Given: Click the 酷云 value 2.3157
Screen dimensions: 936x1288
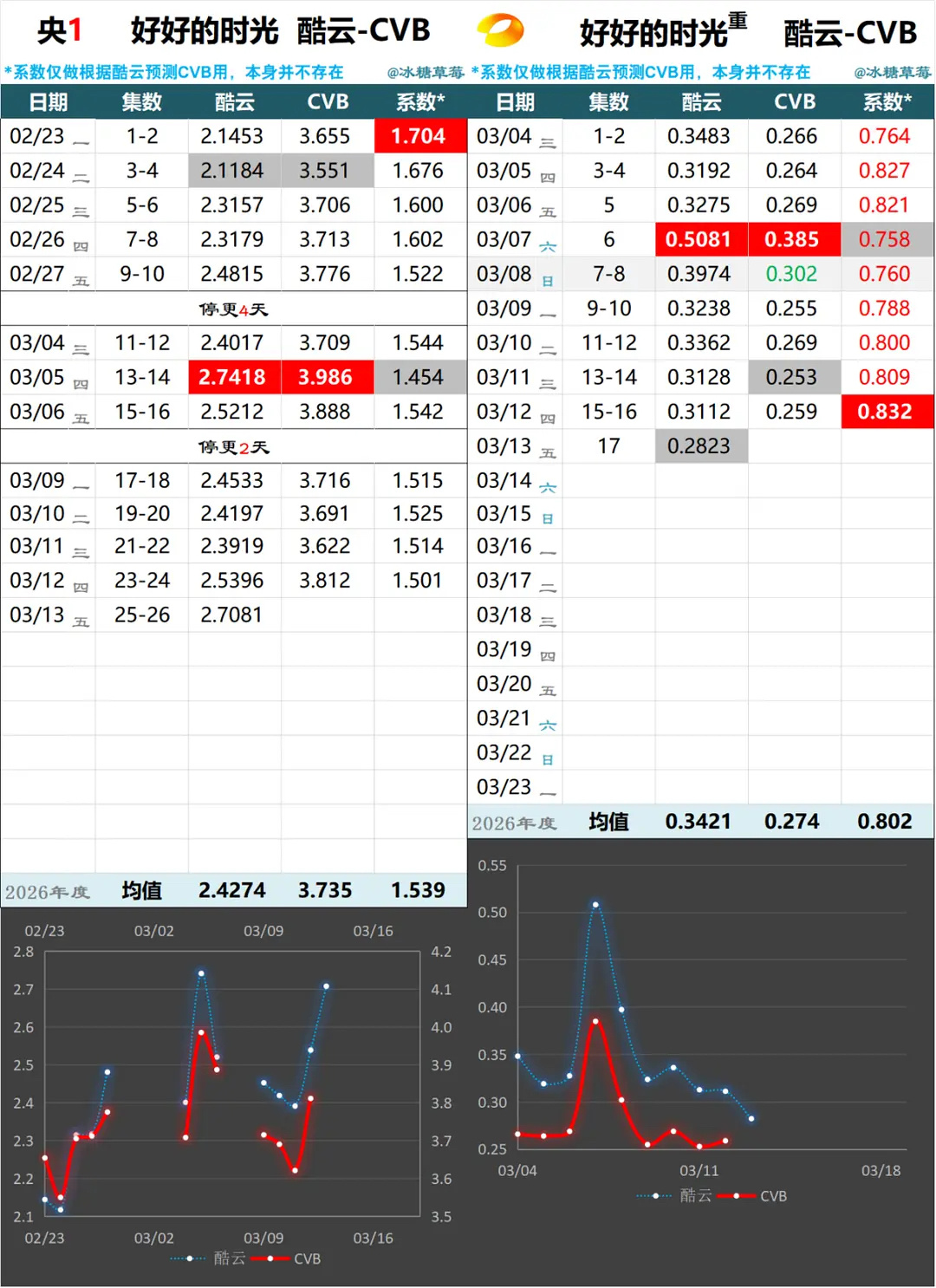Looking at the screenshot, I should (231, 205).
